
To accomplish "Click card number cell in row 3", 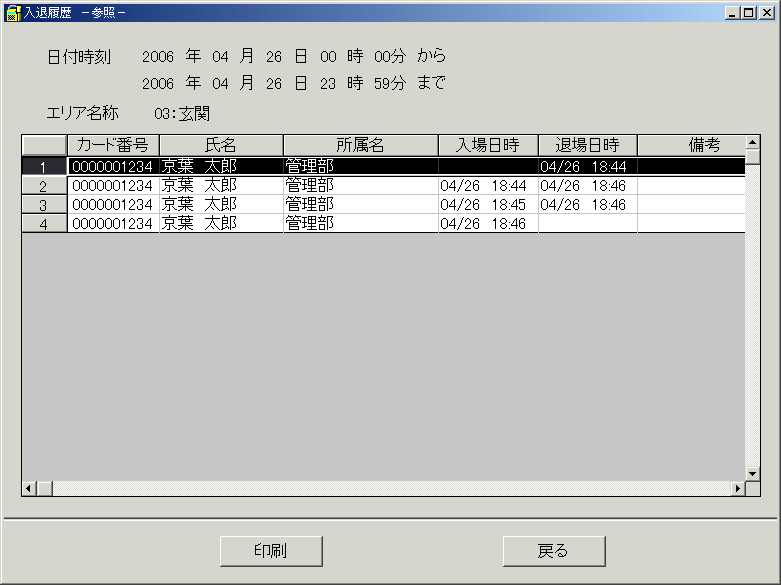I will point(113,205).
